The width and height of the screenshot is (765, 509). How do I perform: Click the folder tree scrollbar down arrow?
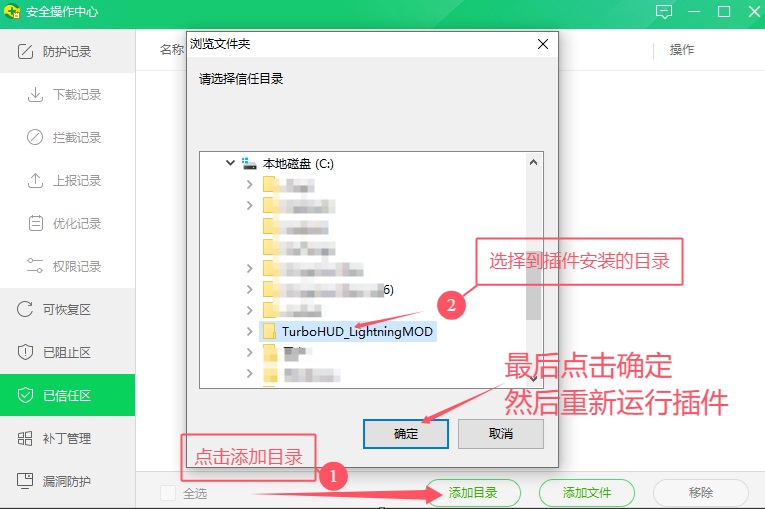[x=534, y=379]
